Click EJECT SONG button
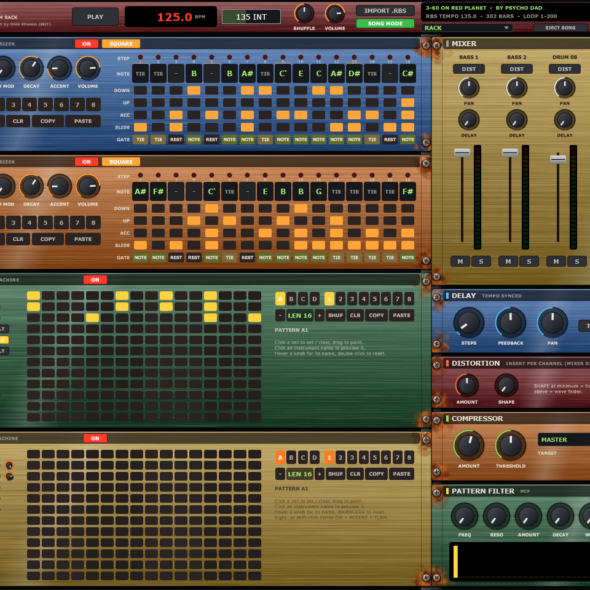Viewport: 590px width, 590px height. (560, 28)
